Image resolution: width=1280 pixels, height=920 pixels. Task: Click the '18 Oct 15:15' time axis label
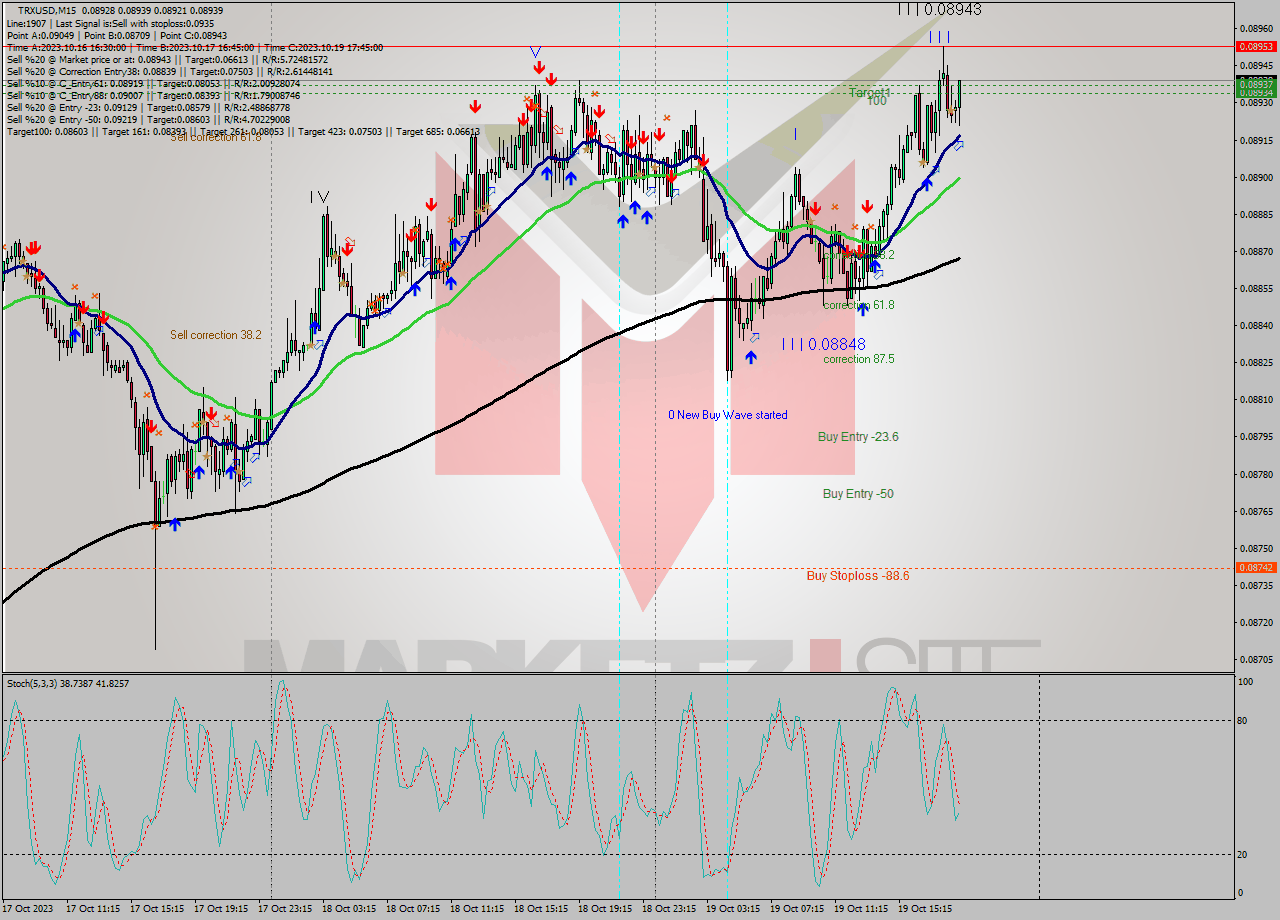pos(541,909)
